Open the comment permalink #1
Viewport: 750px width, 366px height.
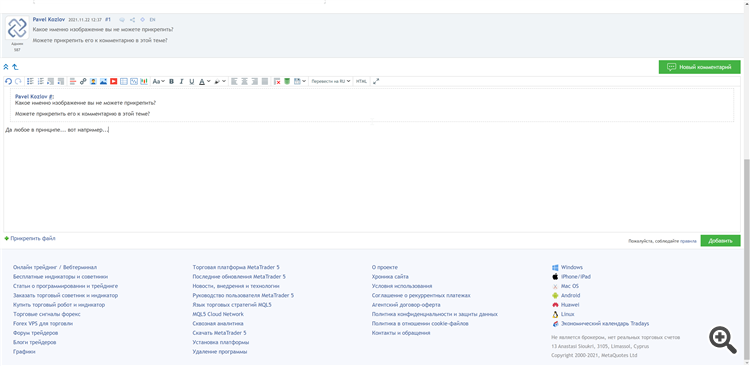click(108, 20)
